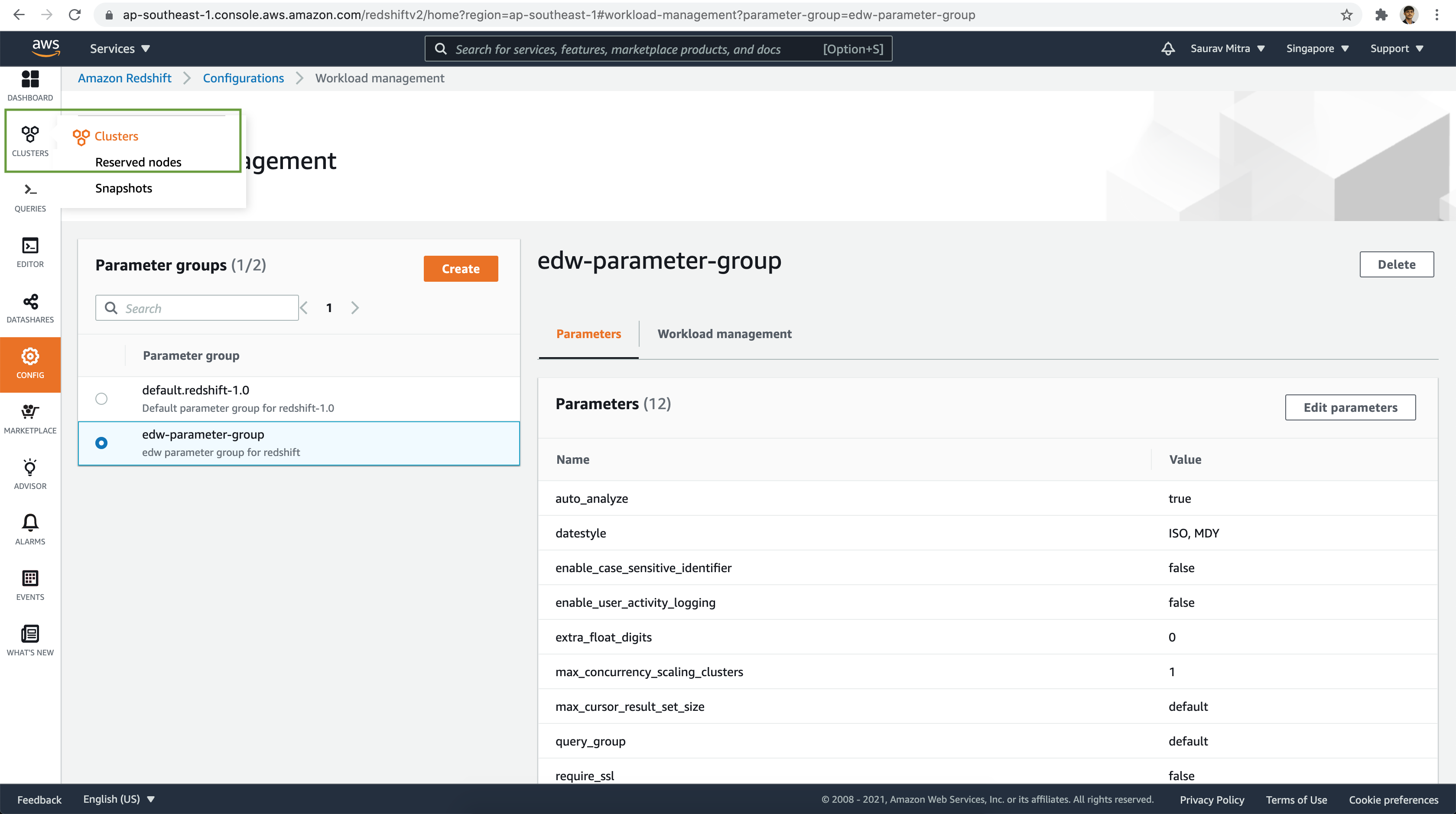The width and height of the screenshot is (1456, 814).
Task: Focus the AWS services search box
Action: [659, 49]
